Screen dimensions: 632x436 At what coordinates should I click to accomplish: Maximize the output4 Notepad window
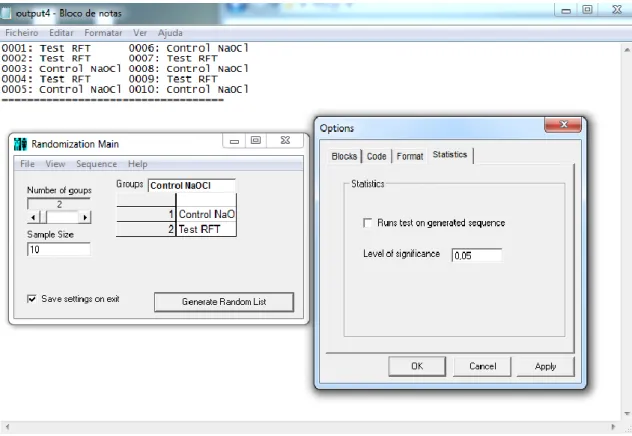click(588, 10)
